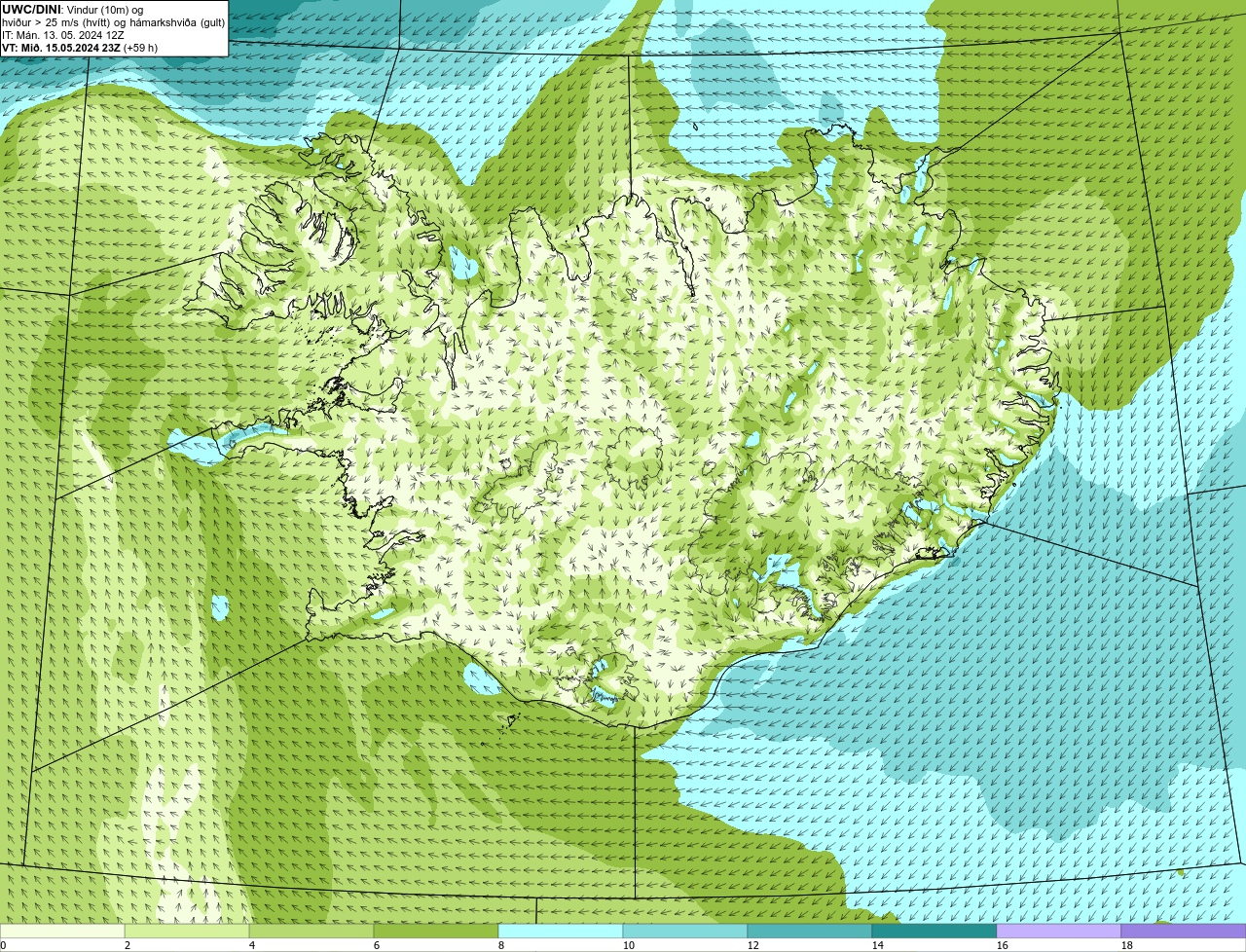Viewport: 1246px width, 952px height.
Task: Click the "VT: Mið. 15.05.2024 23Z (+59 h)" line
Action: (80, 47)
